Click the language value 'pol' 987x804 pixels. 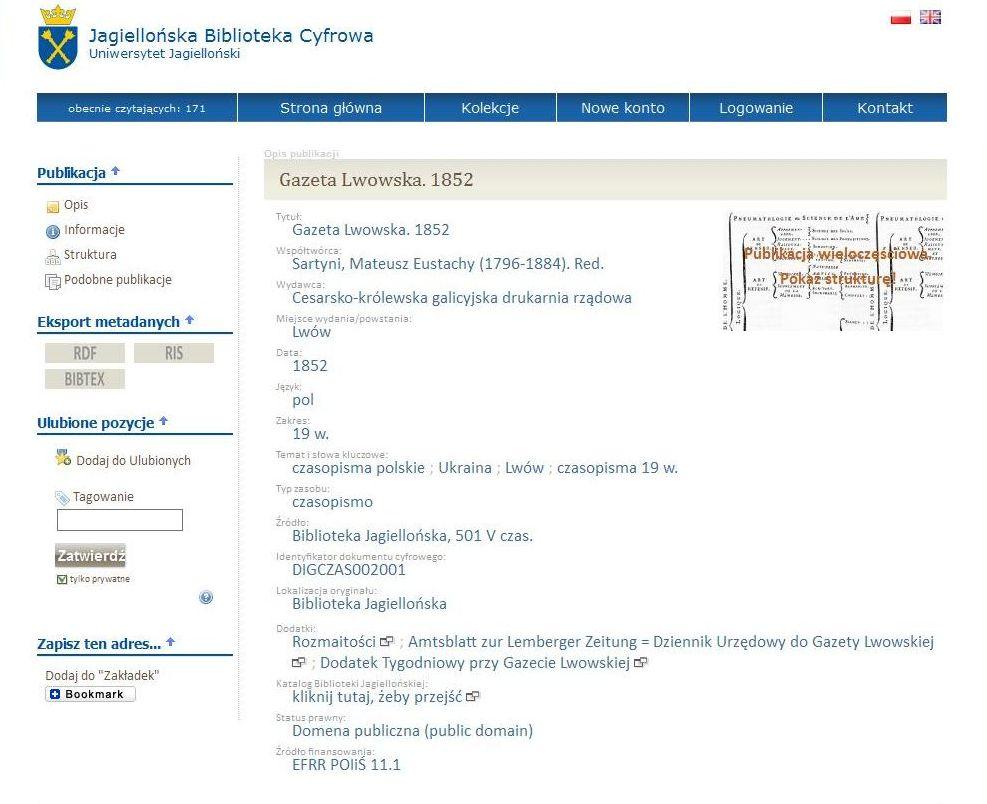pyautogui.click(x=303, y=400)
